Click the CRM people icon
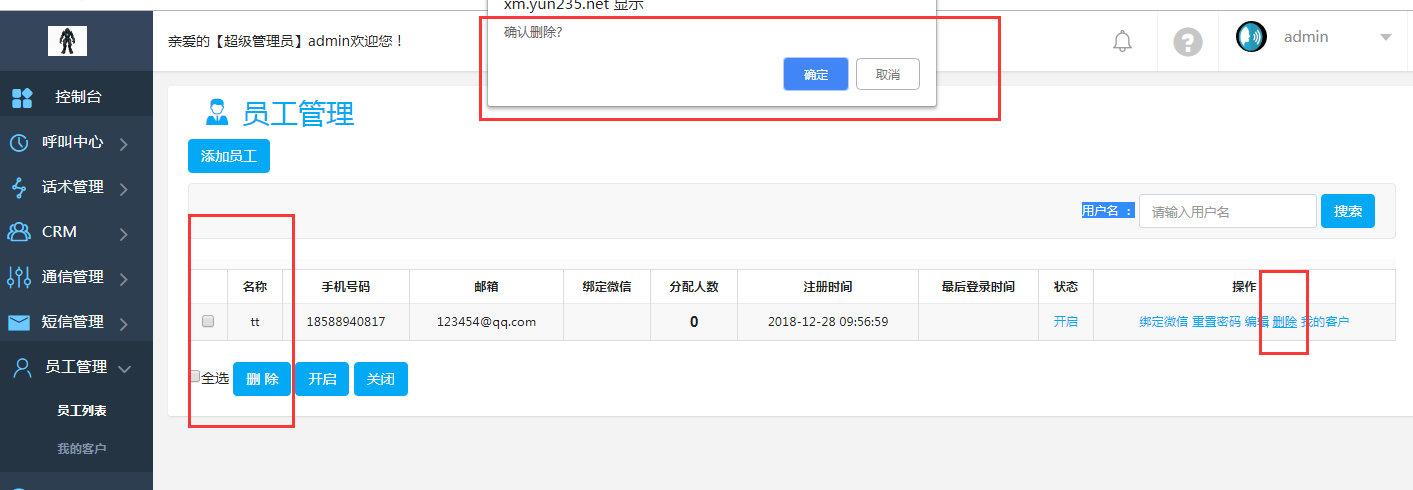The image size is (1413, 490). 19,232
